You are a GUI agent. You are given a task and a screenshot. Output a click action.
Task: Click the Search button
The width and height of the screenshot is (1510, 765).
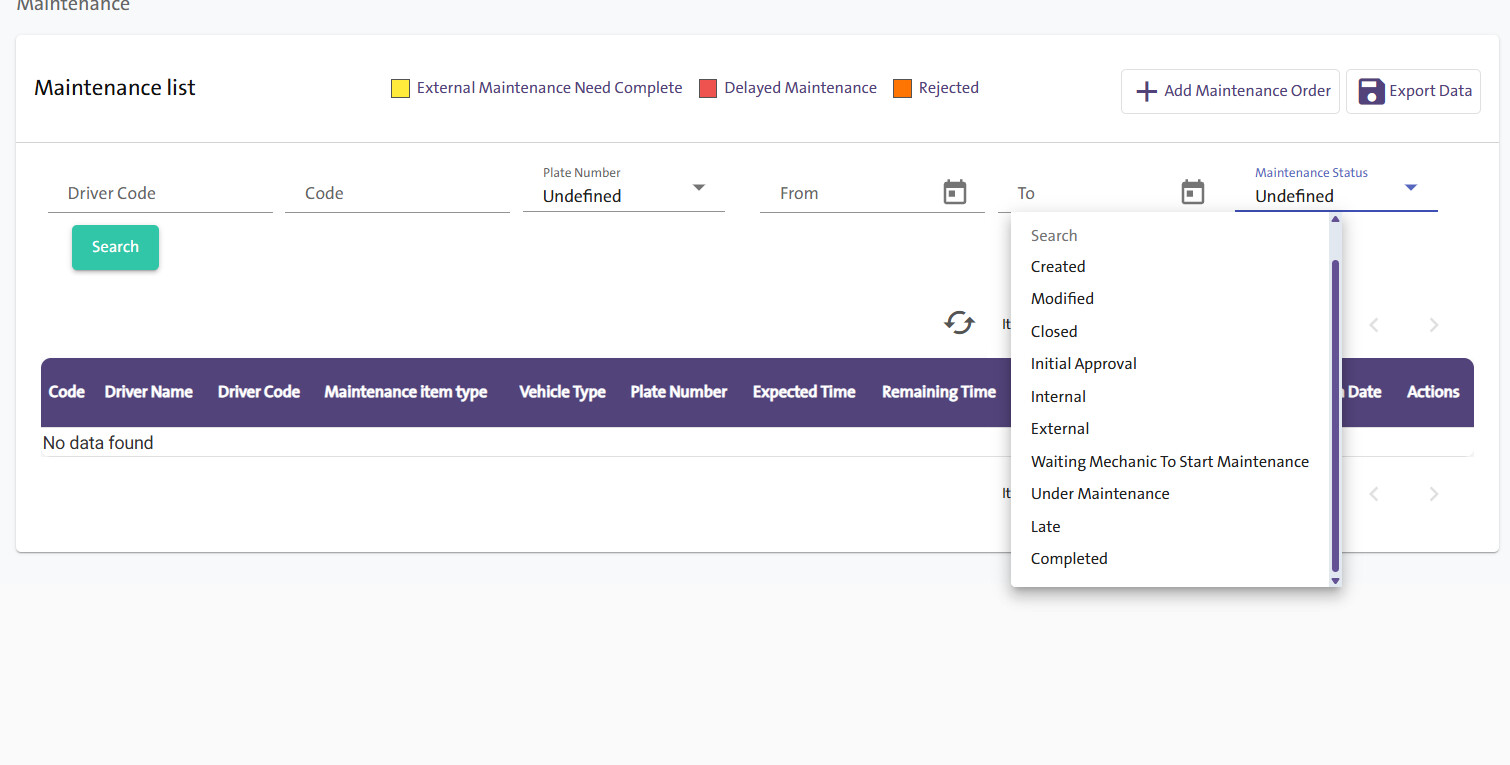(115, 247)
